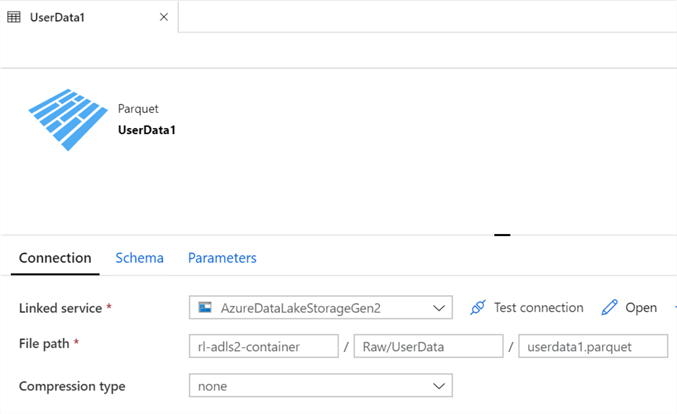
Task: Expand the Linked service dropdown arrow
Action: coord(439,308)
